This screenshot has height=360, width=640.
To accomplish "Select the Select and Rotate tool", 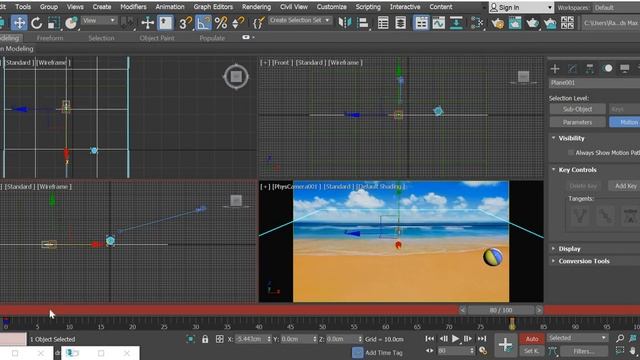I will (x=37, y=23).
